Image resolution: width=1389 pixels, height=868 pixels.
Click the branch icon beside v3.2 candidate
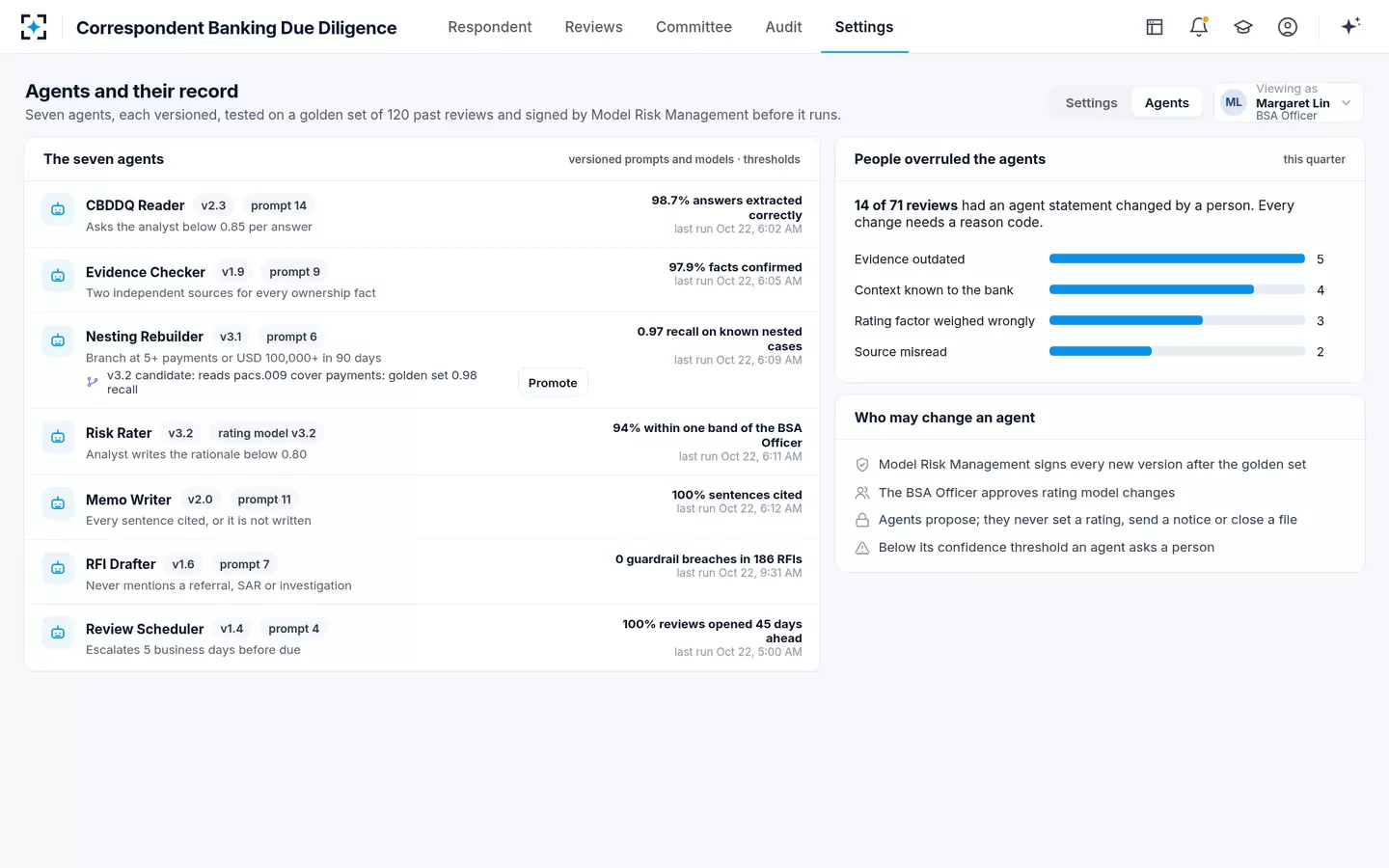[x=93, y=382]
